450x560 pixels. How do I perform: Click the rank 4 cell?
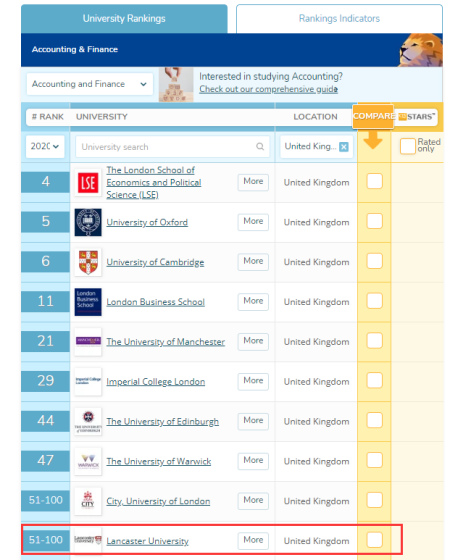coord(45,182)
